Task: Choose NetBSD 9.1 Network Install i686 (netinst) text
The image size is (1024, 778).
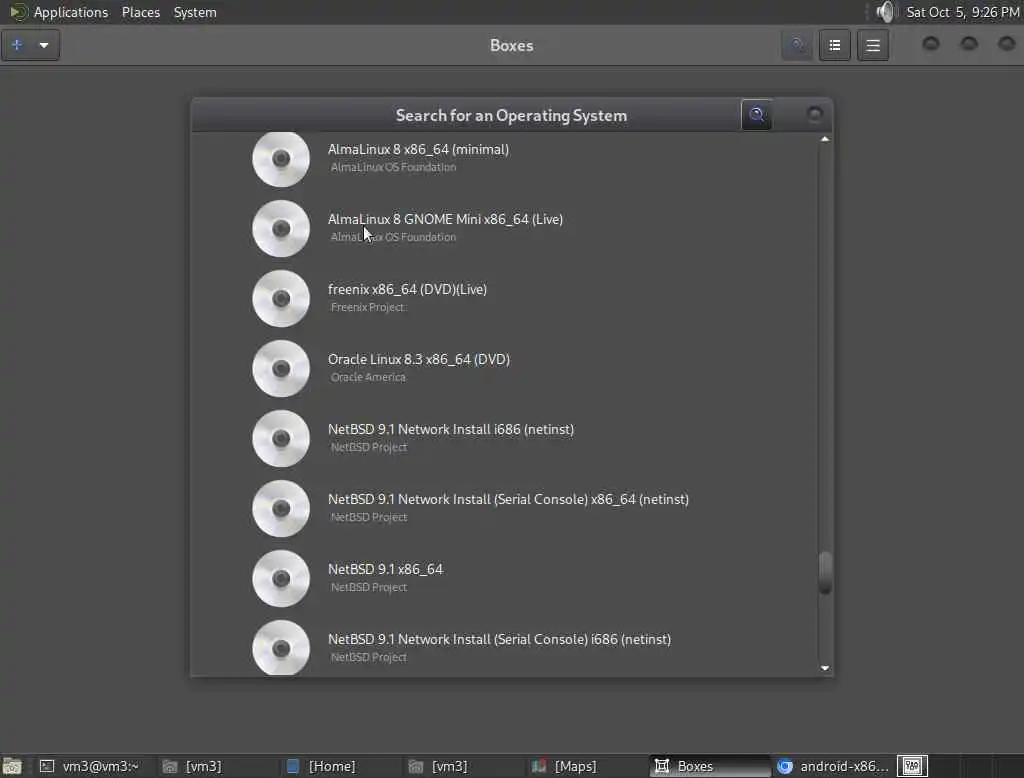Action: (x=451, y=429)
